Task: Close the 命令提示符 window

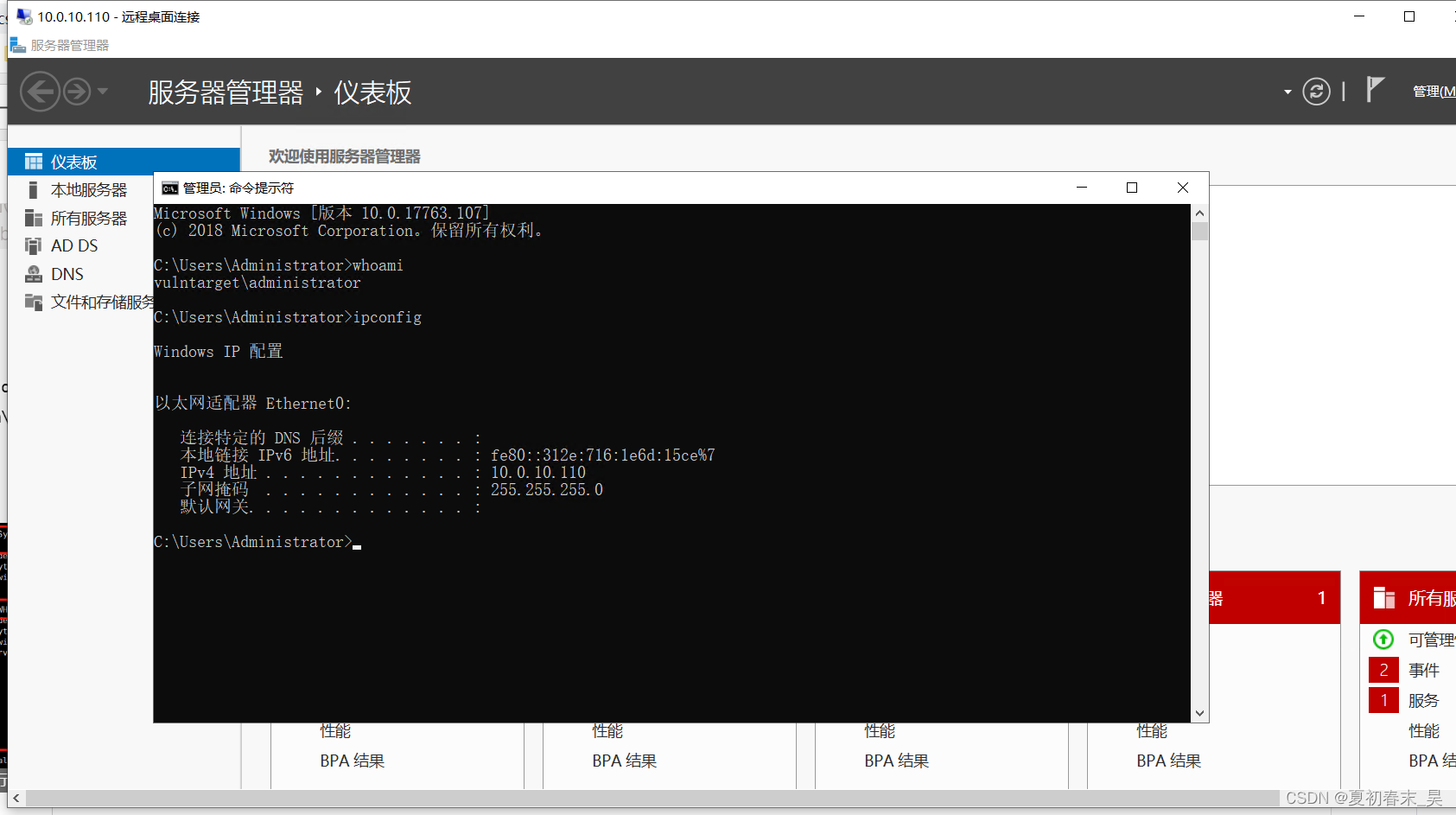Action: tap(1183, 188)
